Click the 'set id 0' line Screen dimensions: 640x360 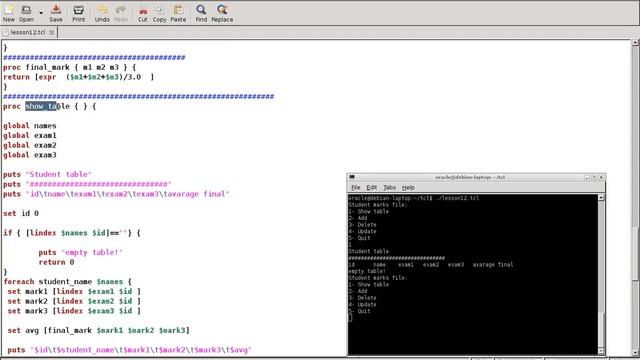tap(21, 213)
